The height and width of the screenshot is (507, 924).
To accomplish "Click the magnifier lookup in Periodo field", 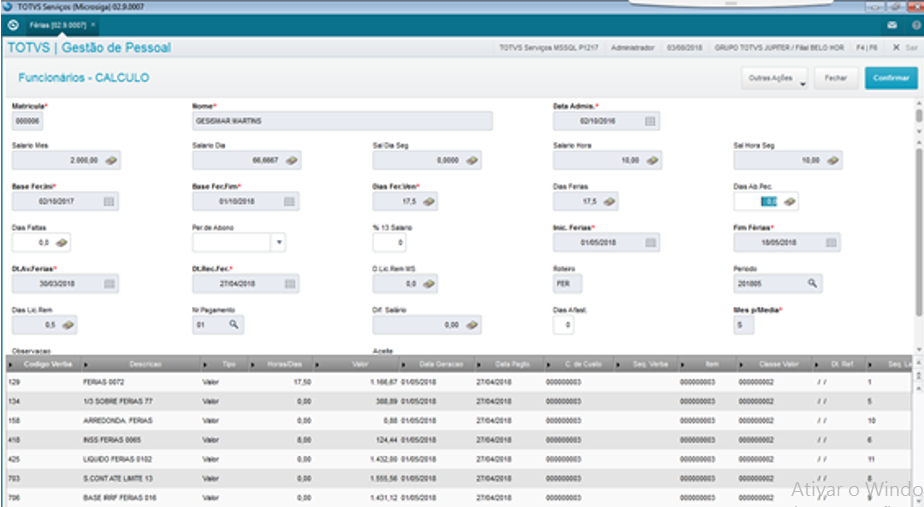I will pyautogui.click(x=812, y=284).
